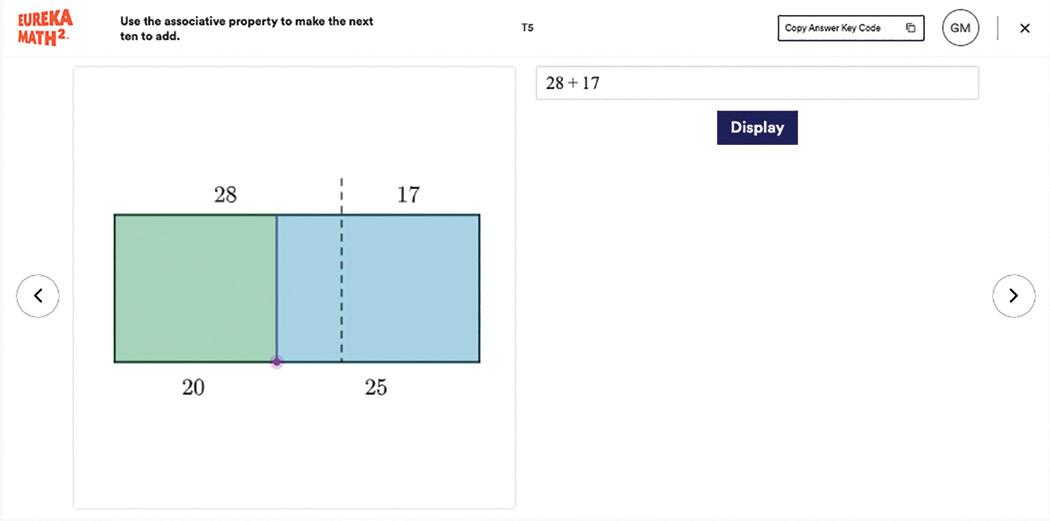Click the Eureka Math² logo

45,28
